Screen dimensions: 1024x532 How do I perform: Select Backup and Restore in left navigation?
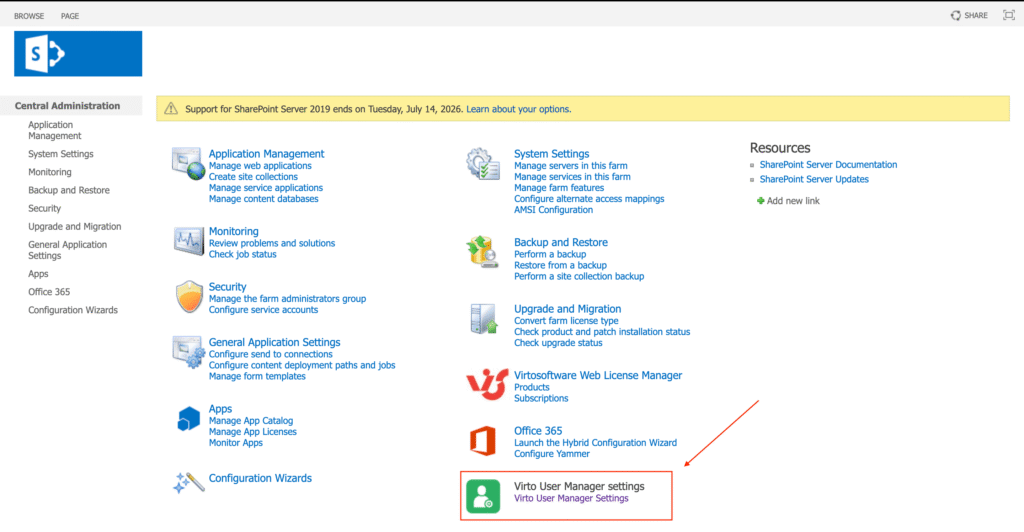pos(69,191)
